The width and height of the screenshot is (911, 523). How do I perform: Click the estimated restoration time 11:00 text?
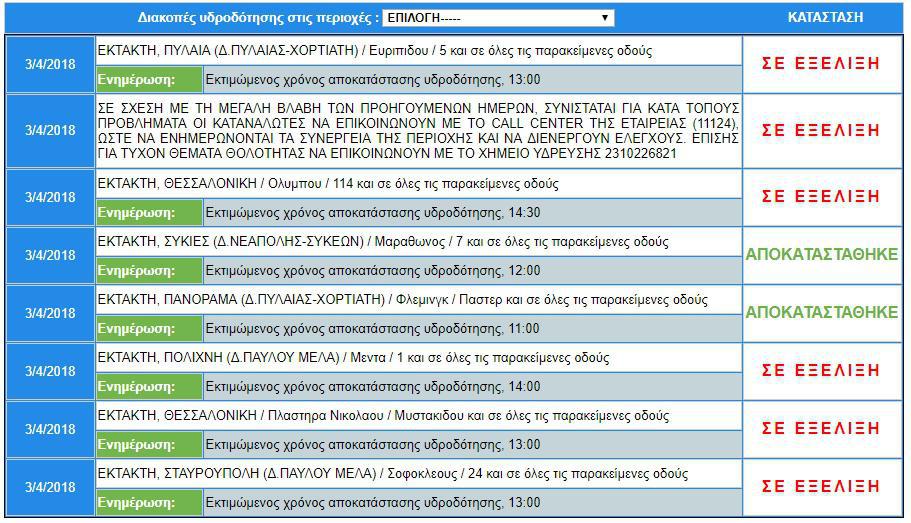point(373,328)
